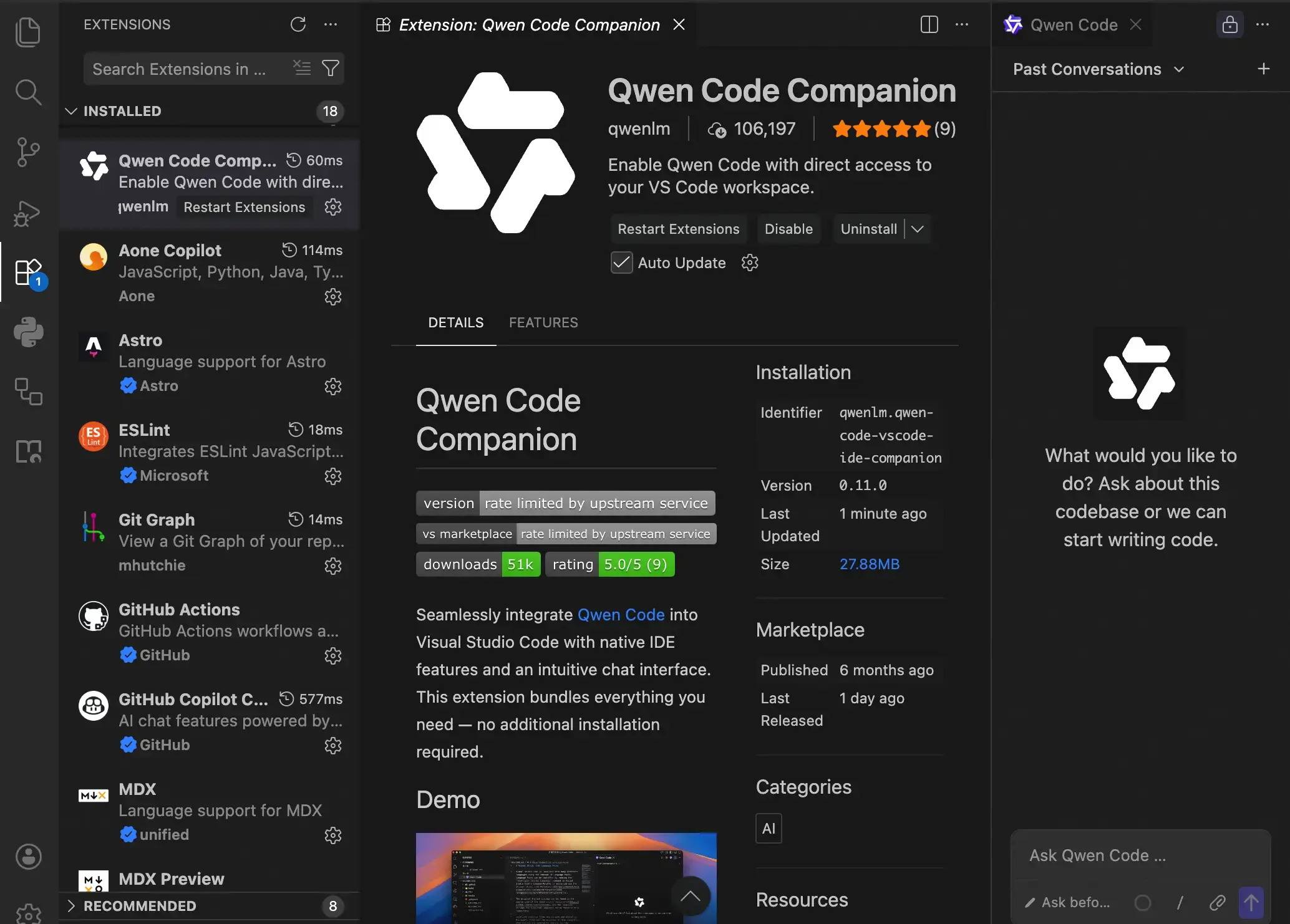Open Auto Update settings gear
The image size is (1290, 924).
[750, 262]
